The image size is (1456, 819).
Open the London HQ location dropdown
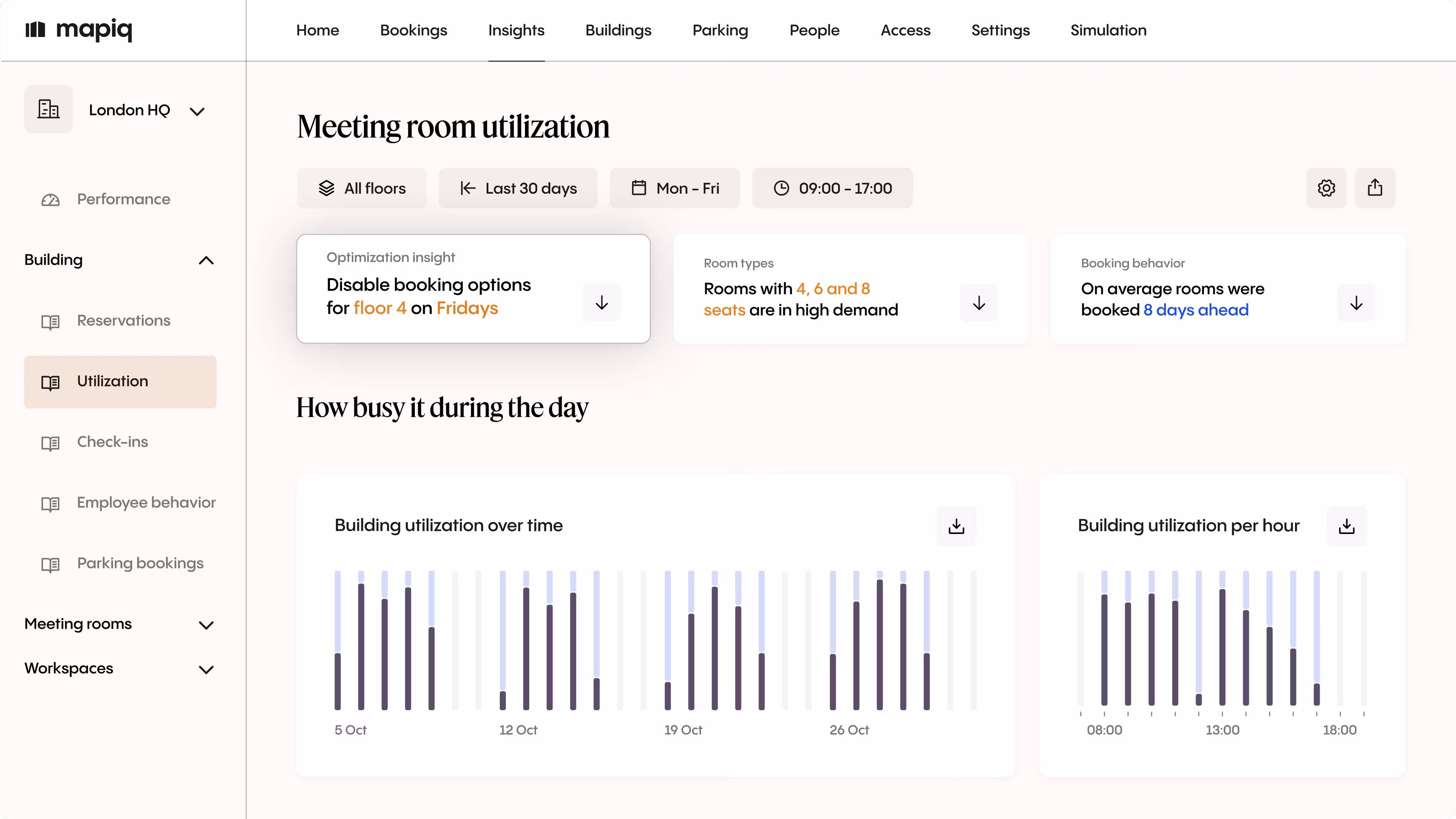point(197,111)
